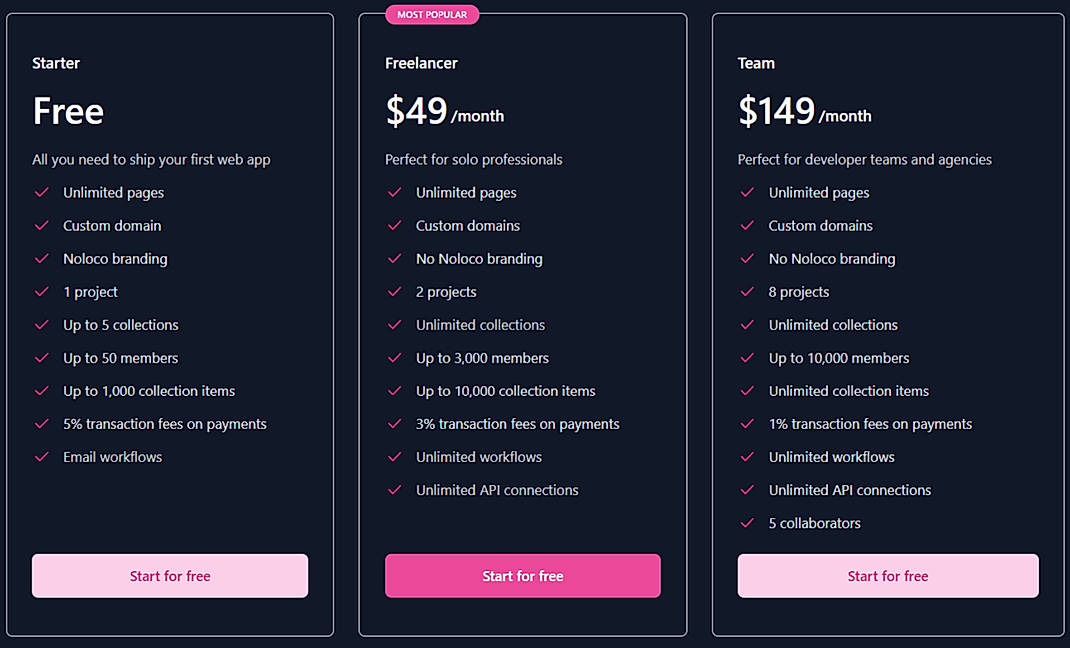Click the checkmark next to 2 projects

pyautogui.click(x=394, y=291)
